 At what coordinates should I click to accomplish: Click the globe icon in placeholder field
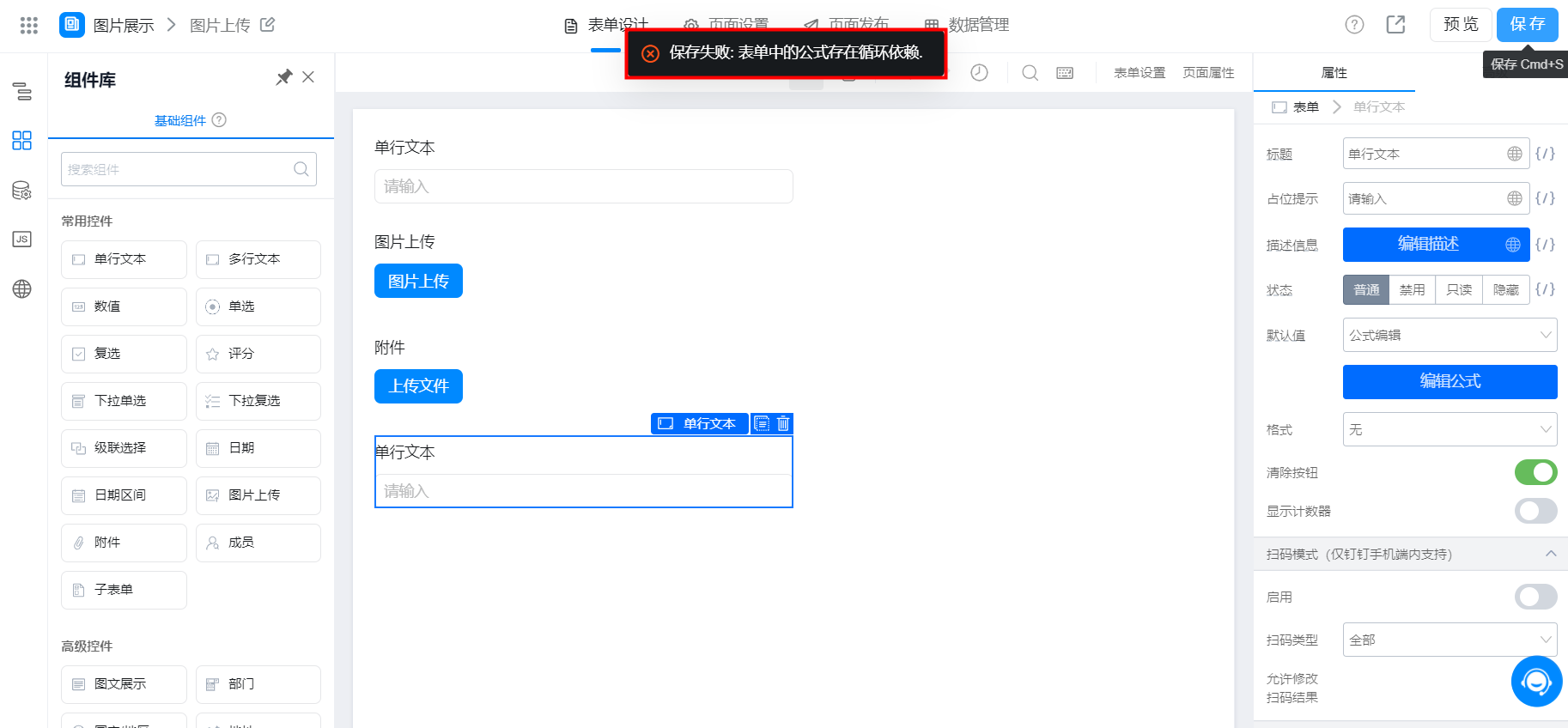click(1515, 198)
